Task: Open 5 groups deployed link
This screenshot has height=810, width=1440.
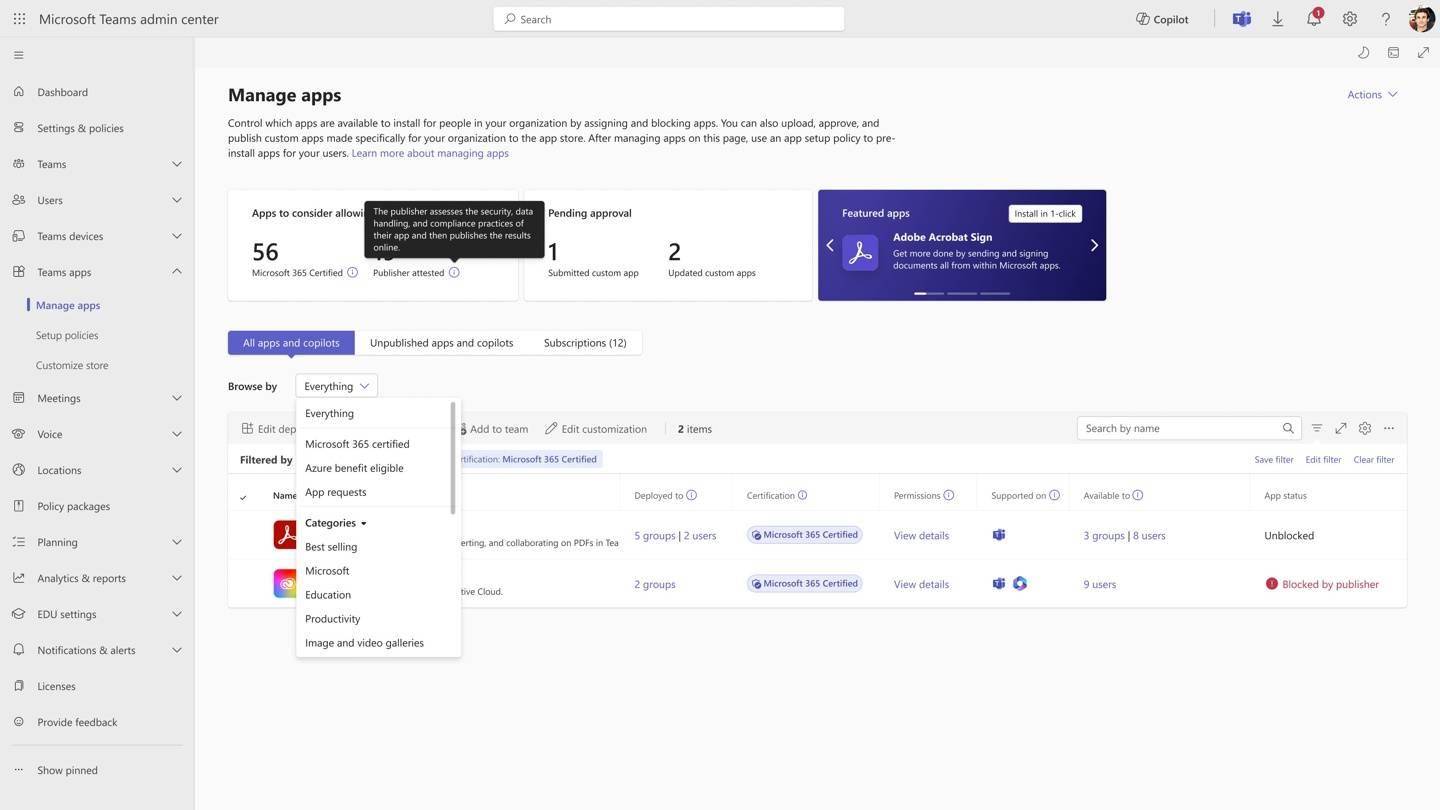Action: pyautogui.click(x=655, y=536)
